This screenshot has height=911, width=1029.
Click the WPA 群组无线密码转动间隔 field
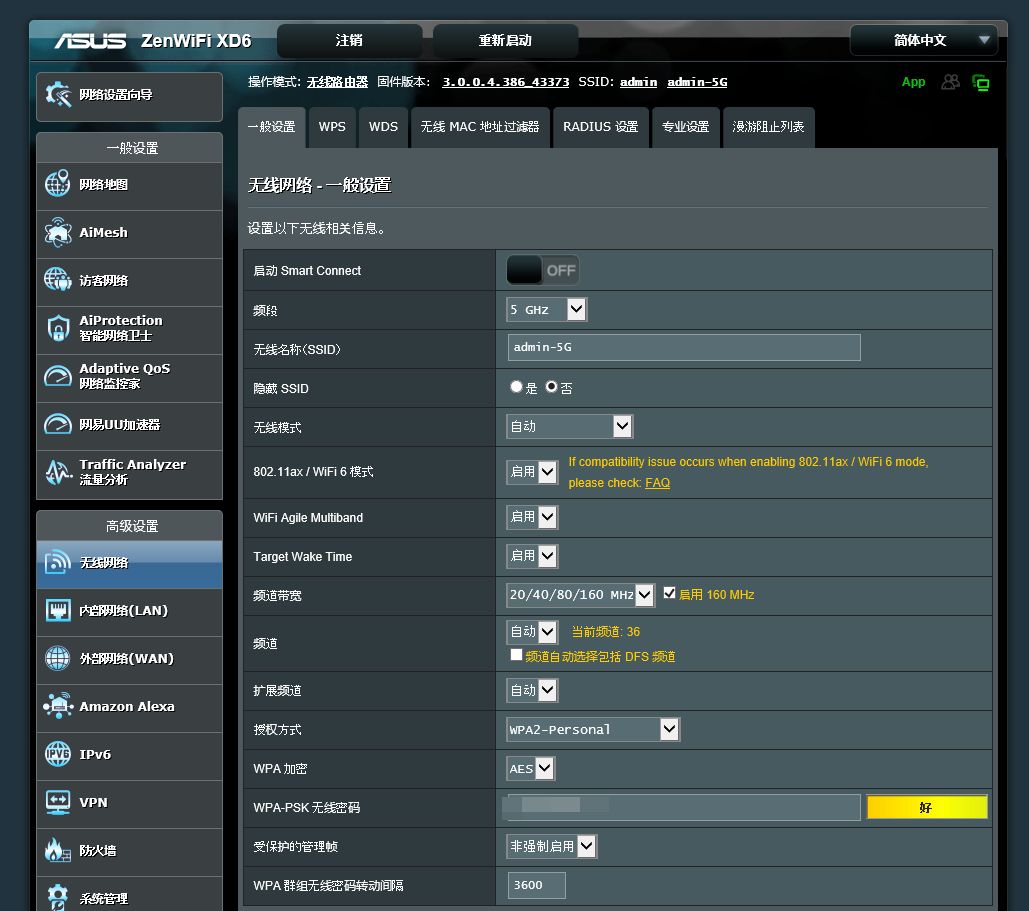pyautogui.click(x=536, y=885)
